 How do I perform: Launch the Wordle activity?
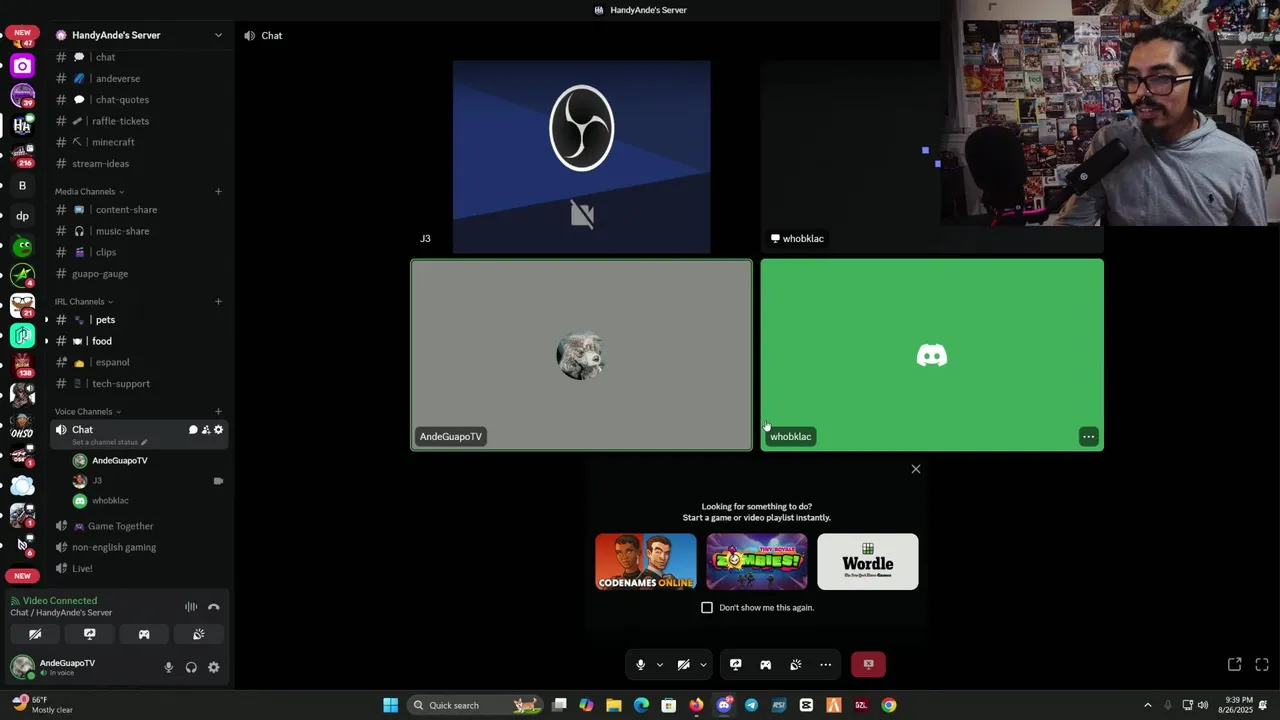coord(868,562)
